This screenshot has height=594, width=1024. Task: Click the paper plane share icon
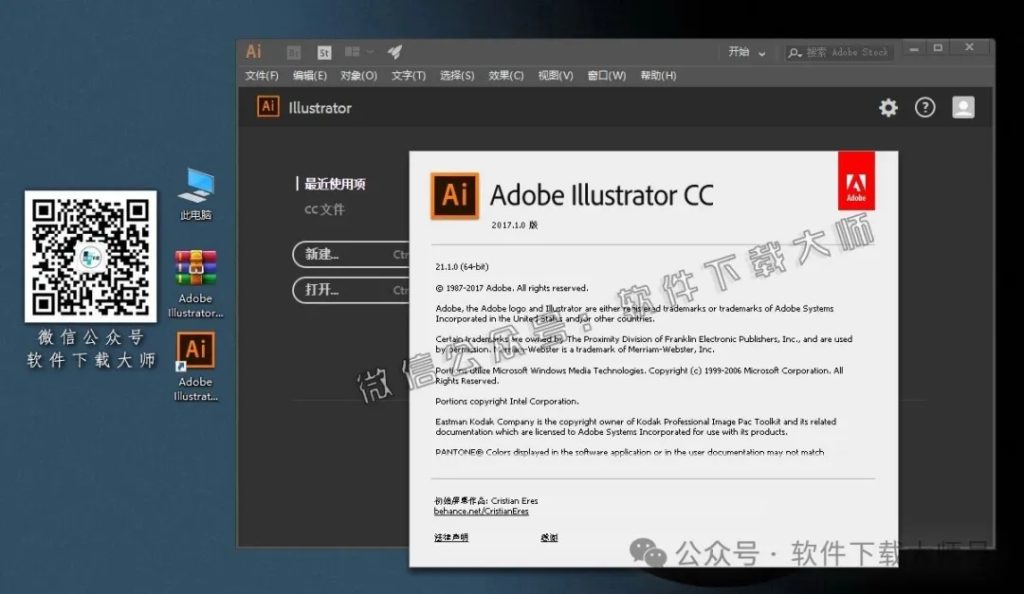(395, 50)
